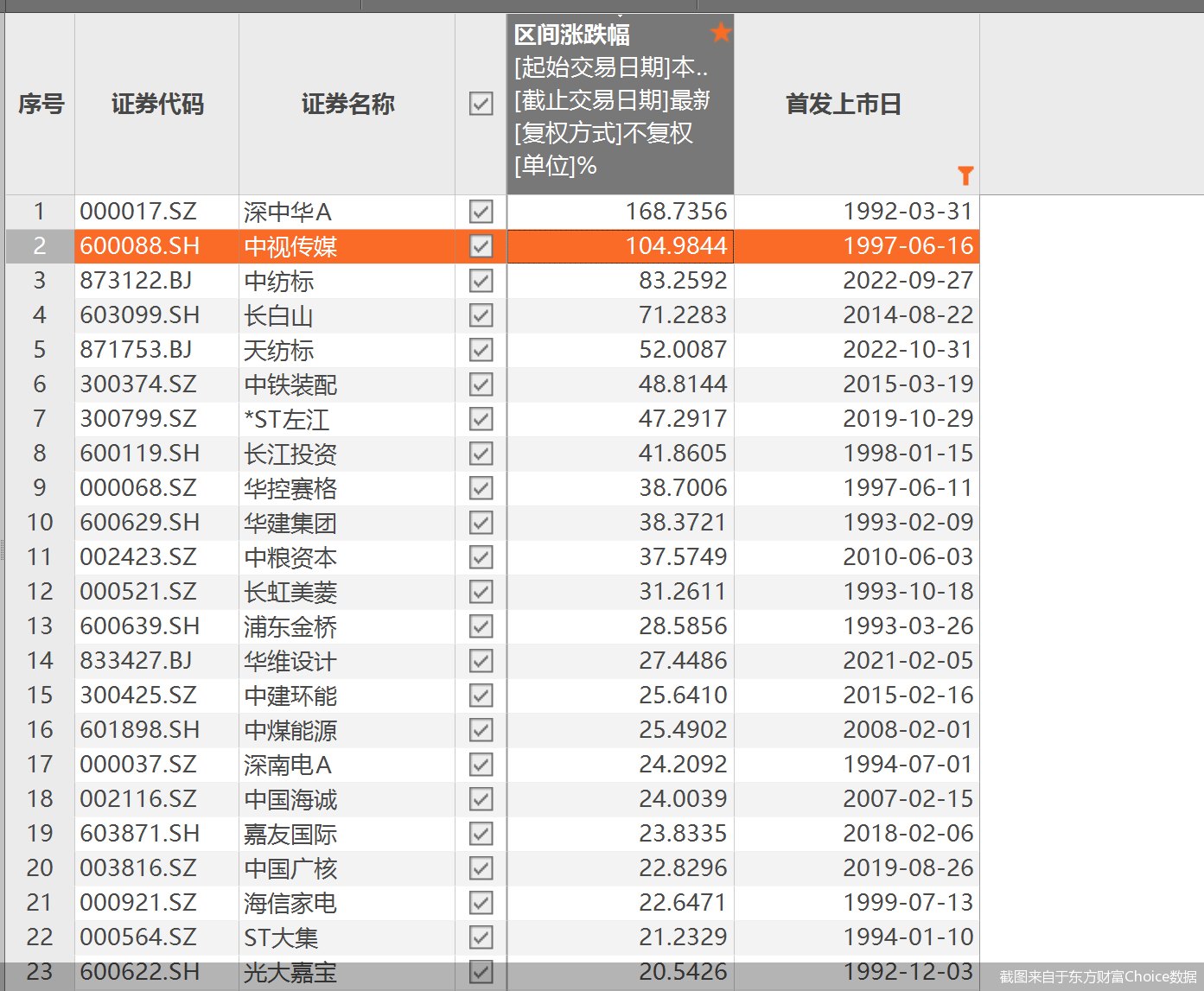Select the value 168.7356
Screen dimensions: 1204x991
(x=677, y=212)
